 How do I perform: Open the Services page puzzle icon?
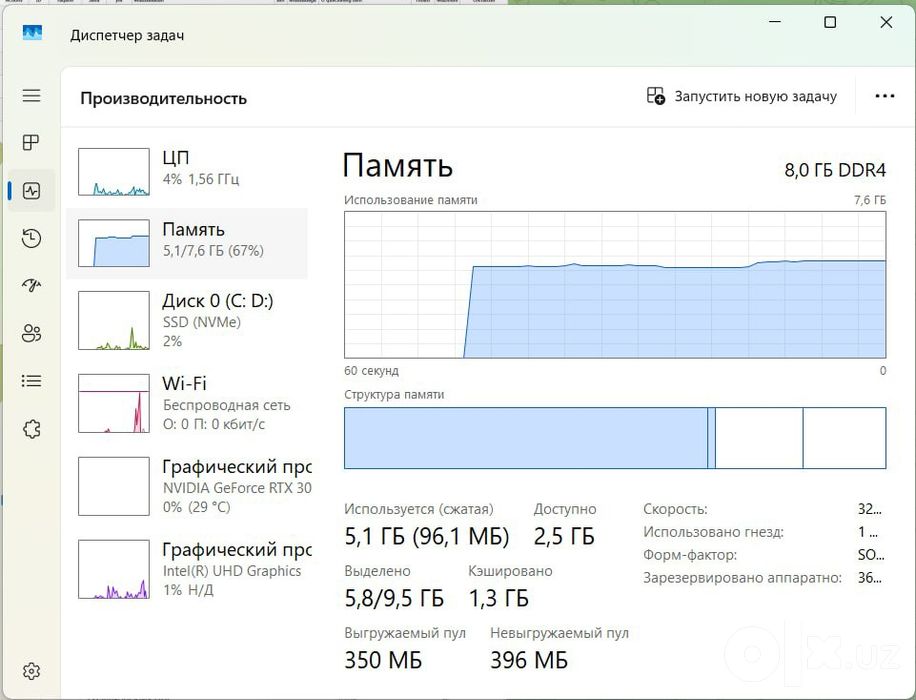[x=32, y=429]
